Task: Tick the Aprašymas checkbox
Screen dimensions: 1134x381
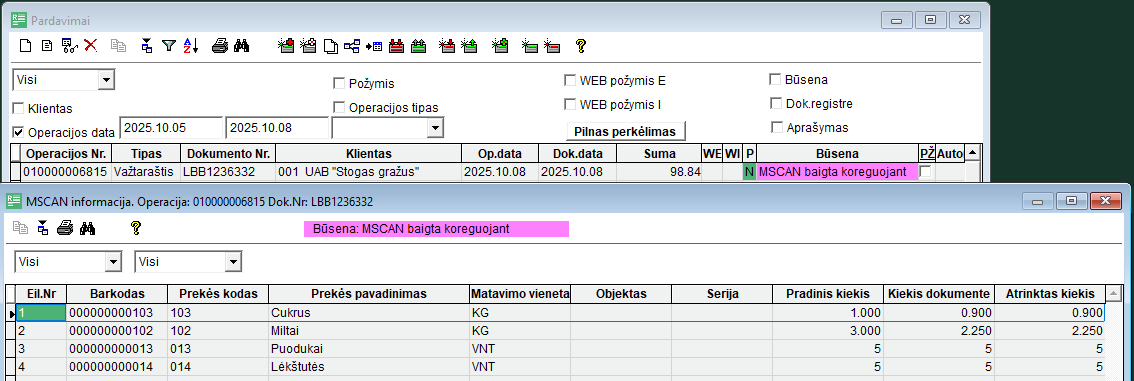Action: coord(777,127)
